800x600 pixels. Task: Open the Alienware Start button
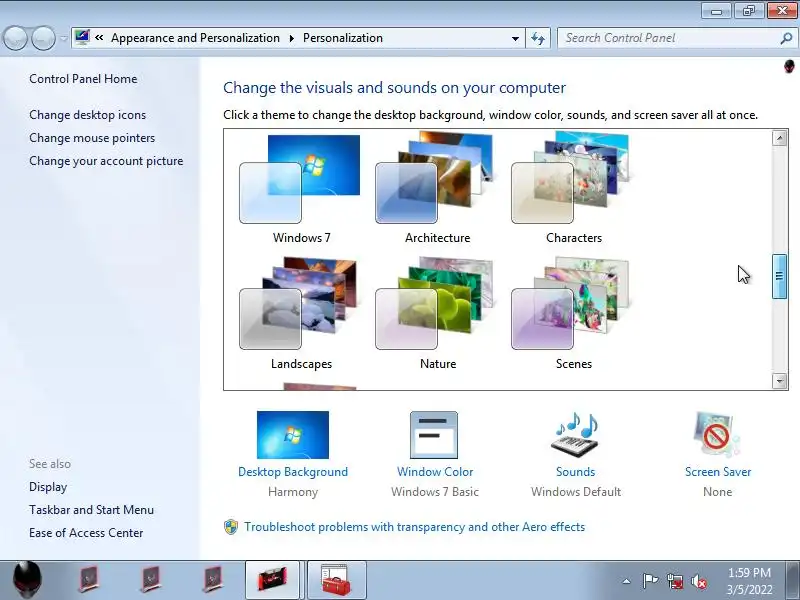tap(26, 580)
